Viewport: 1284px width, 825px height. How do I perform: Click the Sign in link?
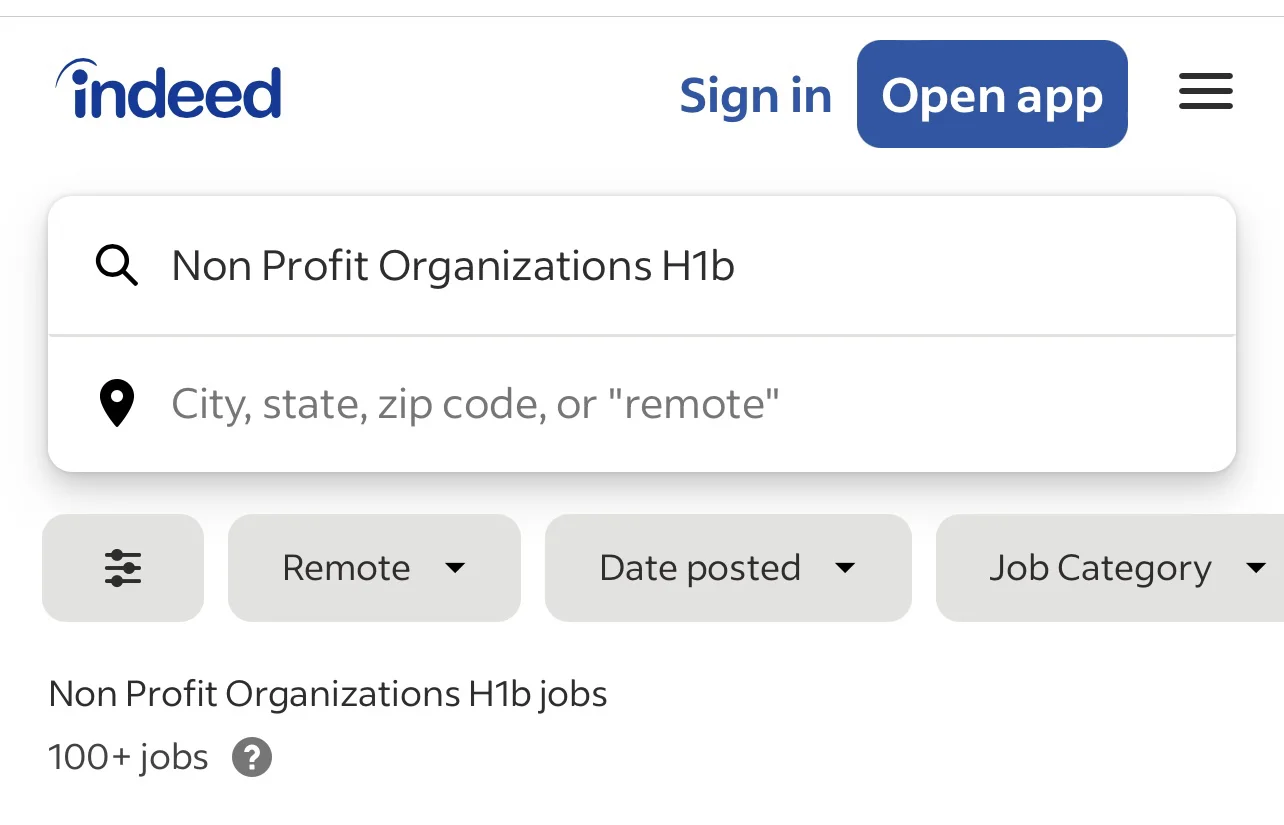(755, 96)
